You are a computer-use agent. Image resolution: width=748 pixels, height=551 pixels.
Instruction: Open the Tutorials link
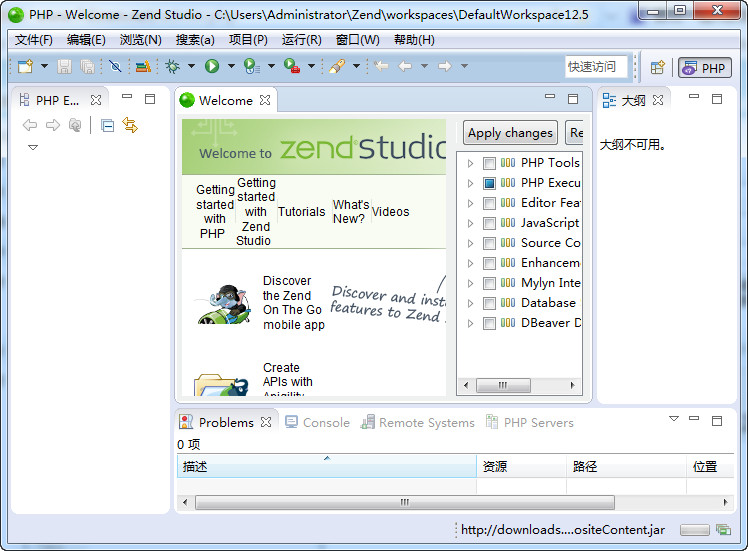point(301,211)
